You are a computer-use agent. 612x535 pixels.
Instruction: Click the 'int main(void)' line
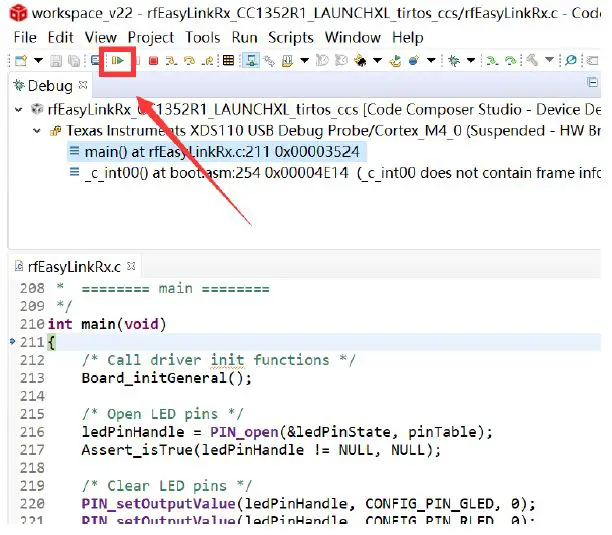click(107, 324)
